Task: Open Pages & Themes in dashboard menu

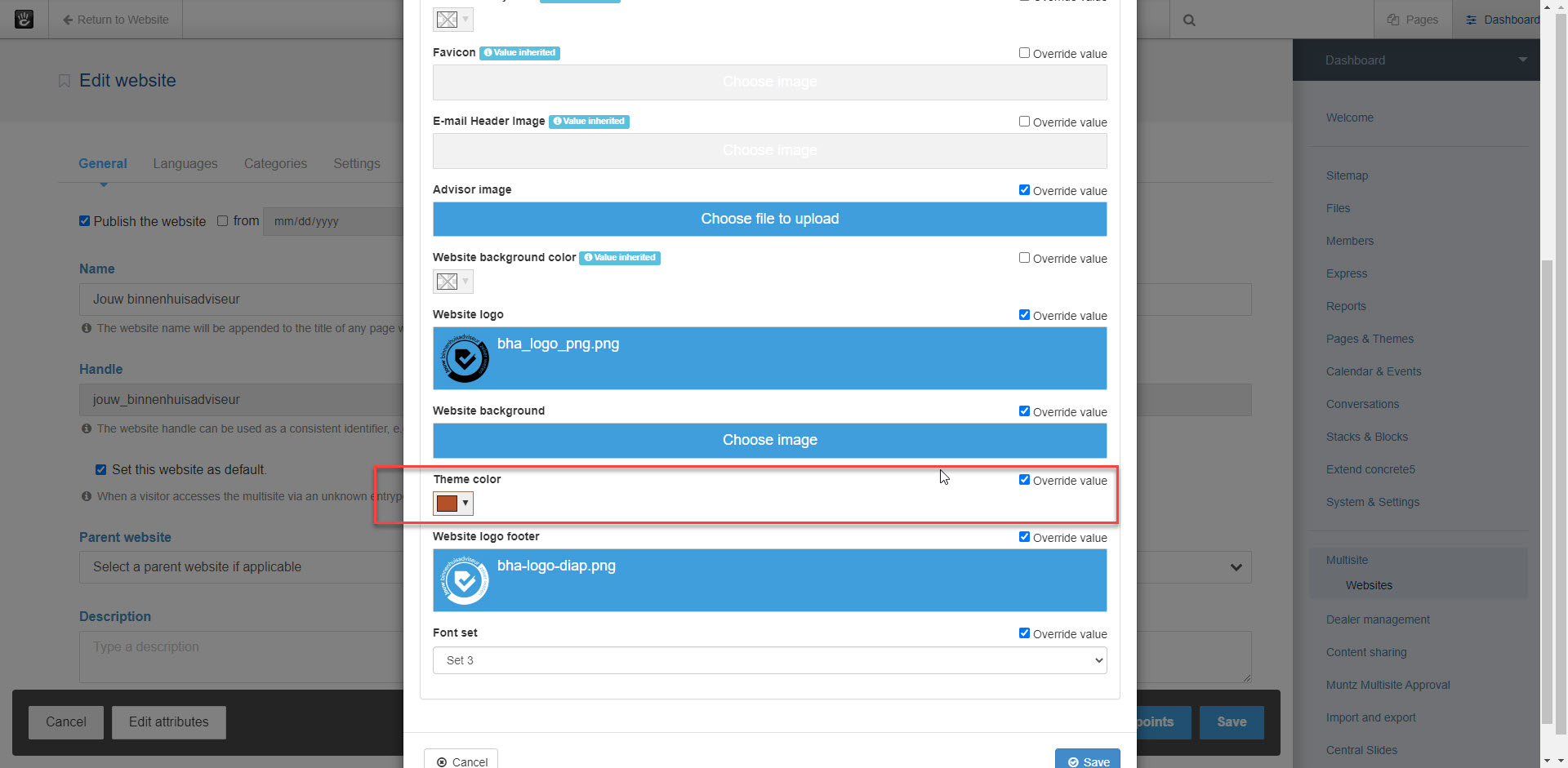Action: click(1370, 339)
